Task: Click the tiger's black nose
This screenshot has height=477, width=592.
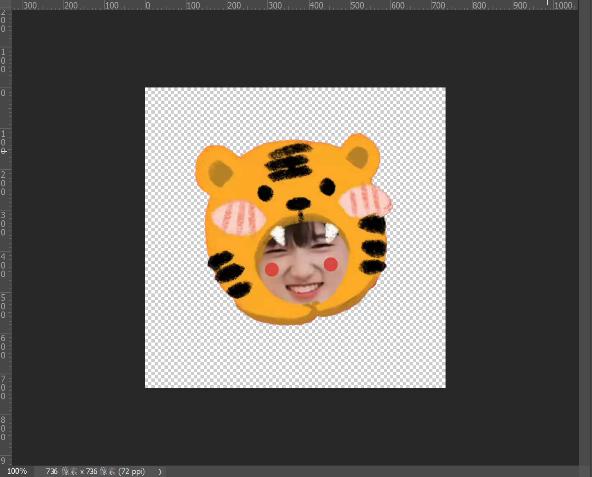Action: (x=298, y=204)
